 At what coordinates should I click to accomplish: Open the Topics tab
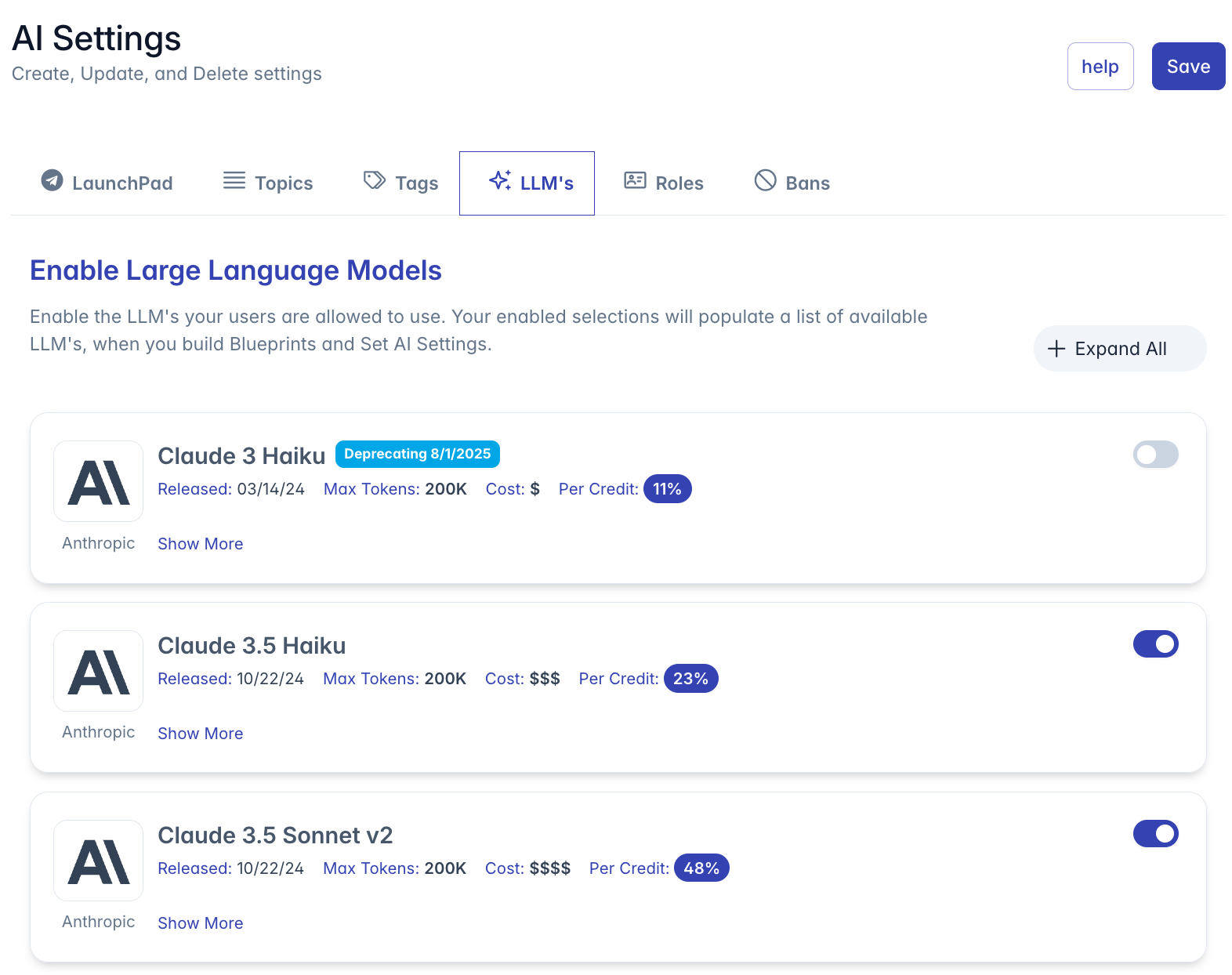(268, 183)
